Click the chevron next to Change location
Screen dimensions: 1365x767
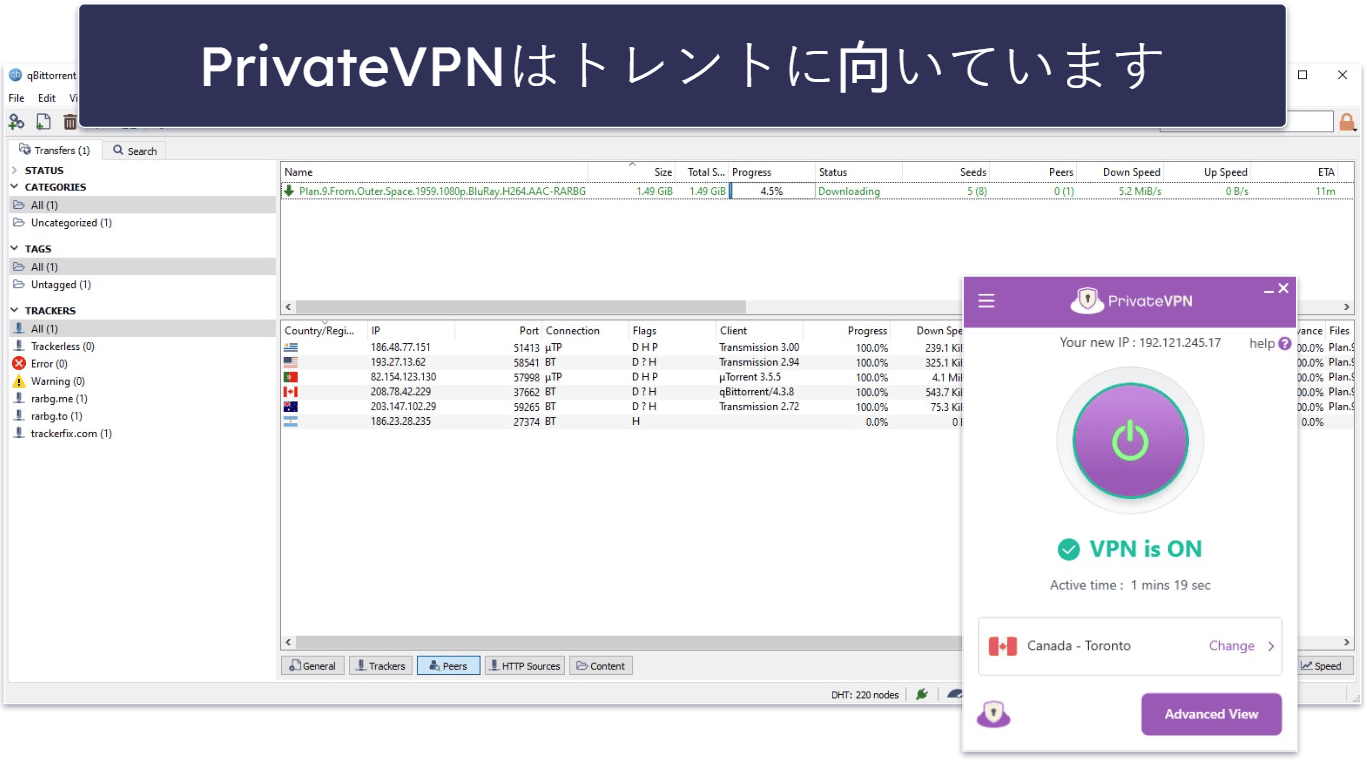1271,646
